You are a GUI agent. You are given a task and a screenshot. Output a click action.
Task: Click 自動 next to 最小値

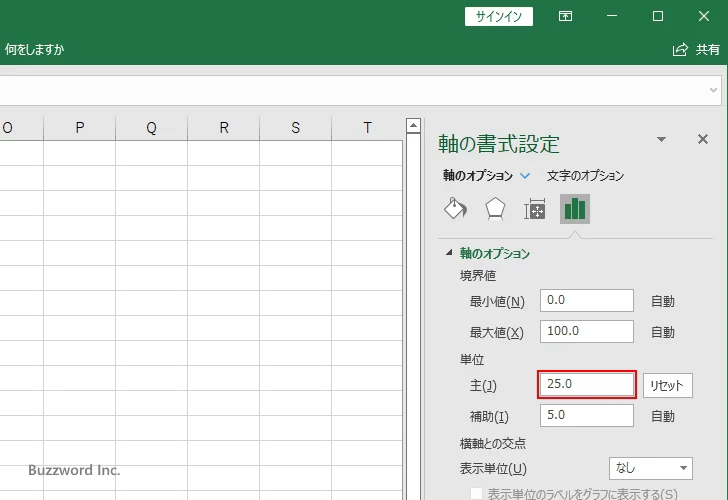663,301
